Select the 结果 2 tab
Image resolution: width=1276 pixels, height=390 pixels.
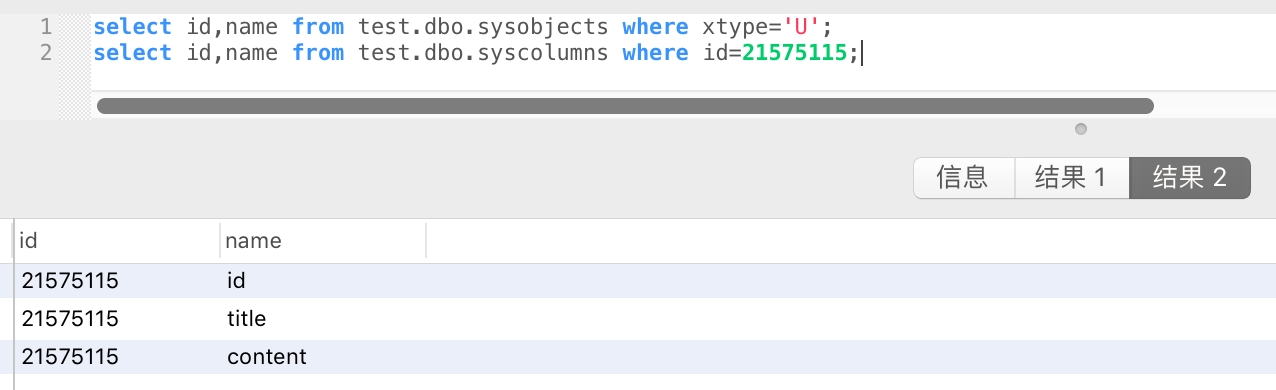[x=1190, y=178]
